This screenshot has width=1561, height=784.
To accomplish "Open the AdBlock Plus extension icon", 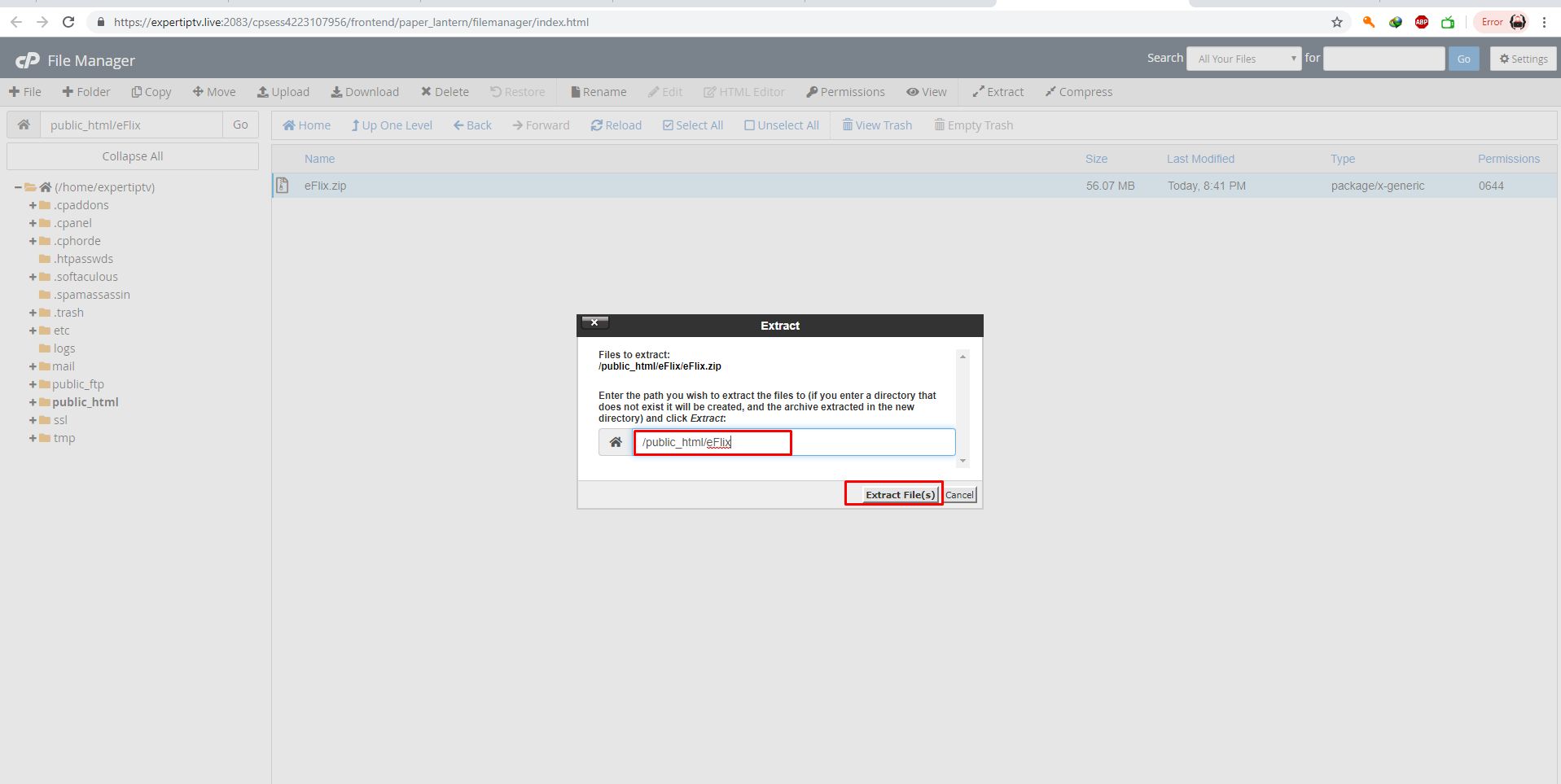I will (x=1422, y=22).
